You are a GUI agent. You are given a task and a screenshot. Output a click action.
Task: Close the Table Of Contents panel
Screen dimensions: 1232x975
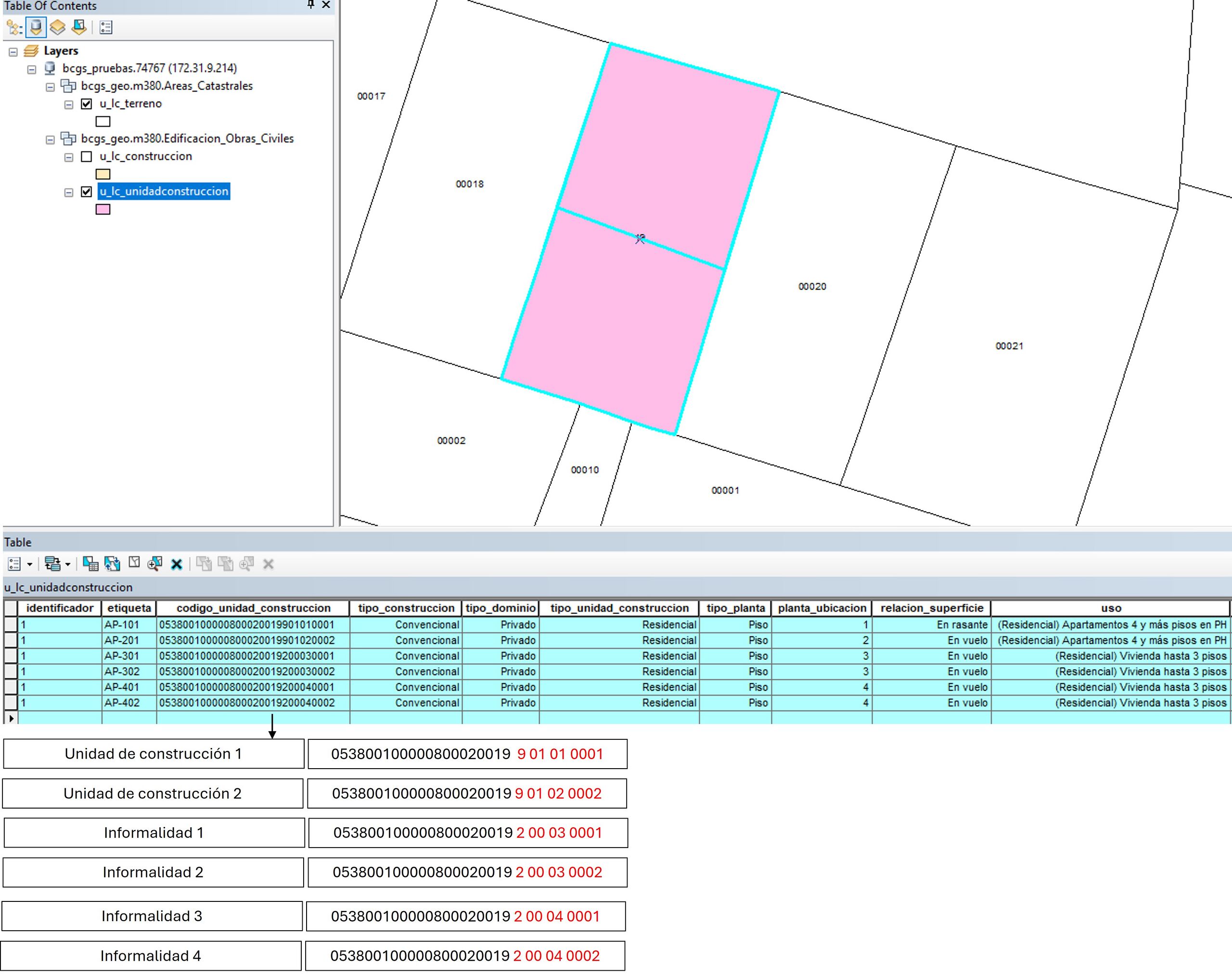tap(326, 4)
